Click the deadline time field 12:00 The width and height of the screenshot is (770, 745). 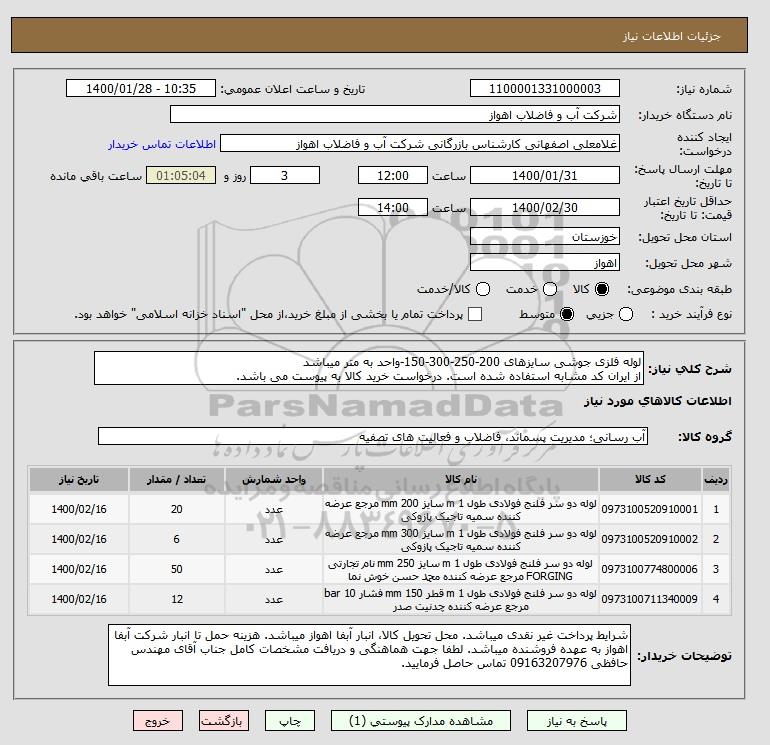[393, 175]
